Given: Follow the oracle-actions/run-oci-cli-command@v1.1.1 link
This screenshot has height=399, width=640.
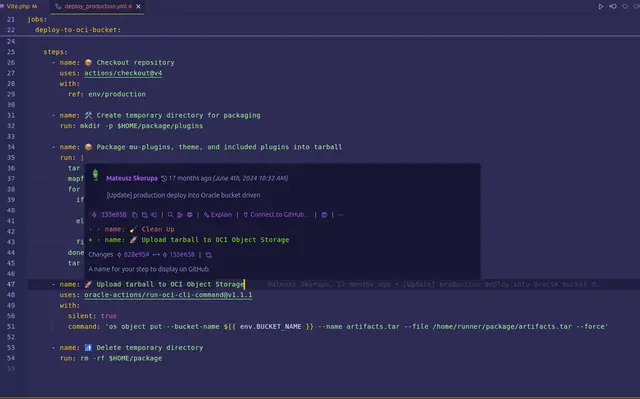Looking at the screenshot, I should coord(168,295).
